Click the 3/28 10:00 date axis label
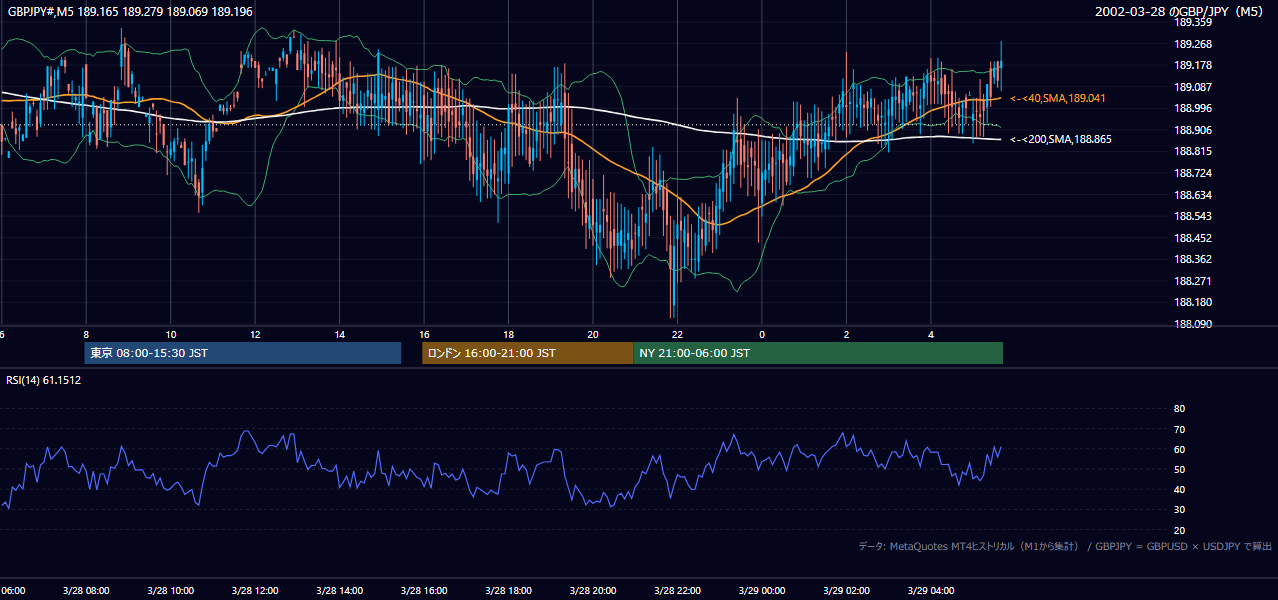This screenshot has height=600, width=1278. (170, 590)
